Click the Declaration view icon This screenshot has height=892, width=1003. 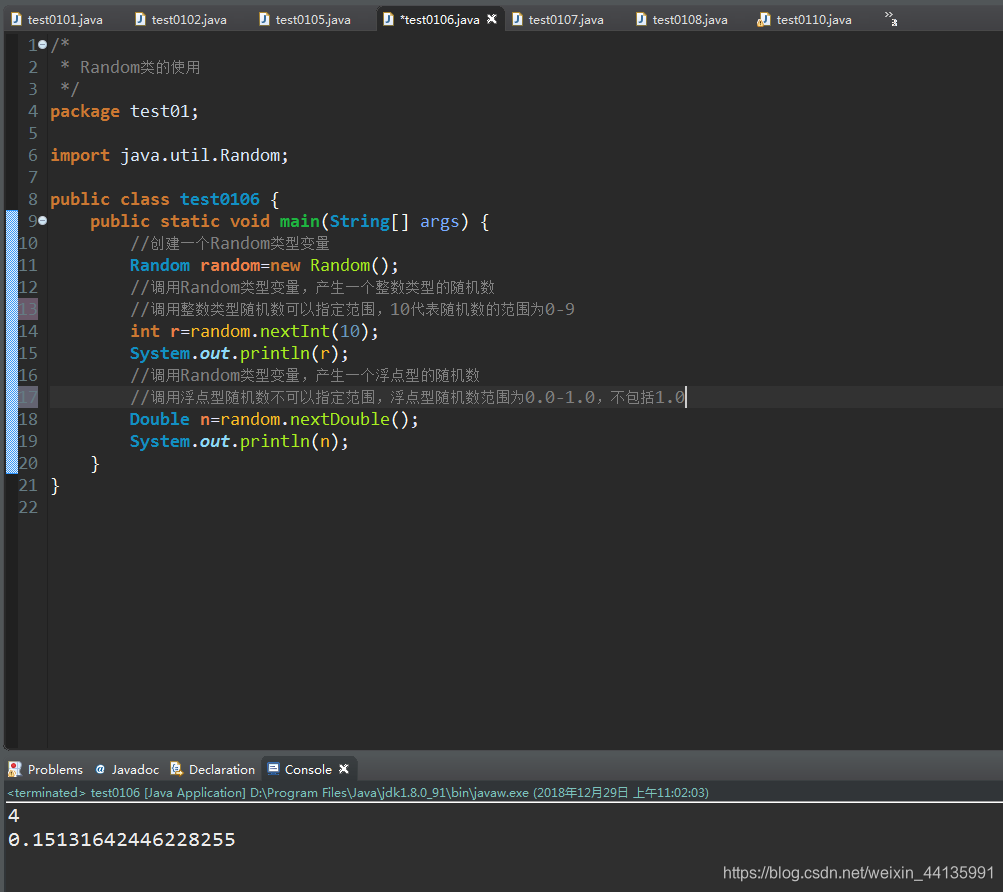177,769
